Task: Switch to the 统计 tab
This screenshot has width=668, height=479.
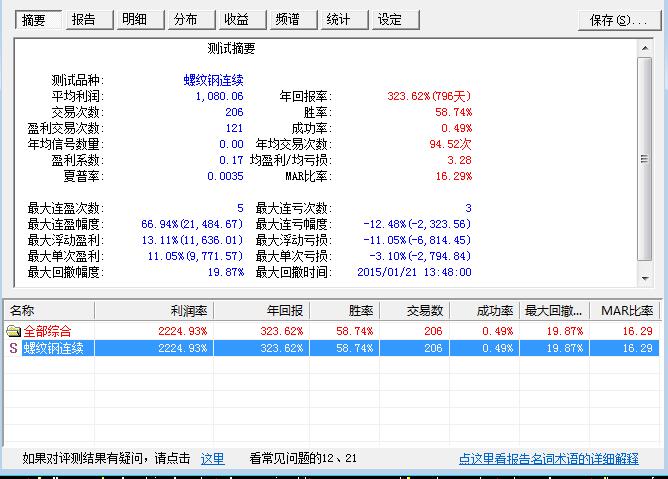Action: pyautogui.click(x=339, y=19)
